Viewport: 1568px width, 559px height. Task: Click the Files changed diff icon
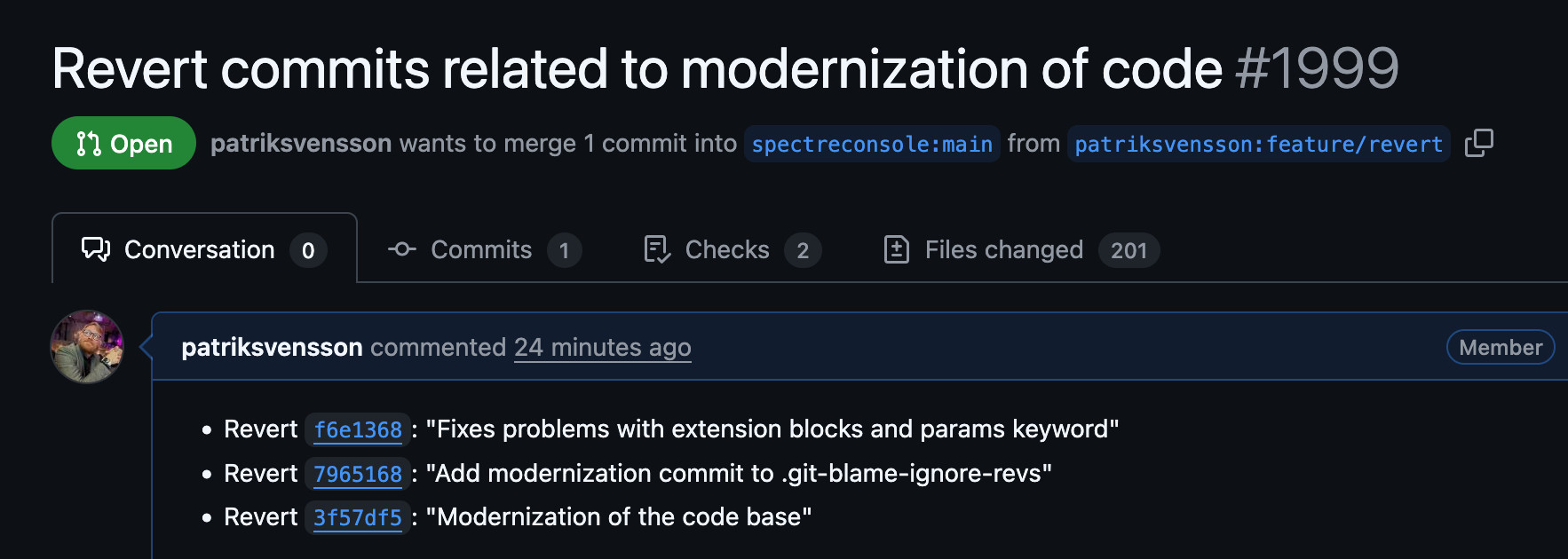(x=897, y=249)
